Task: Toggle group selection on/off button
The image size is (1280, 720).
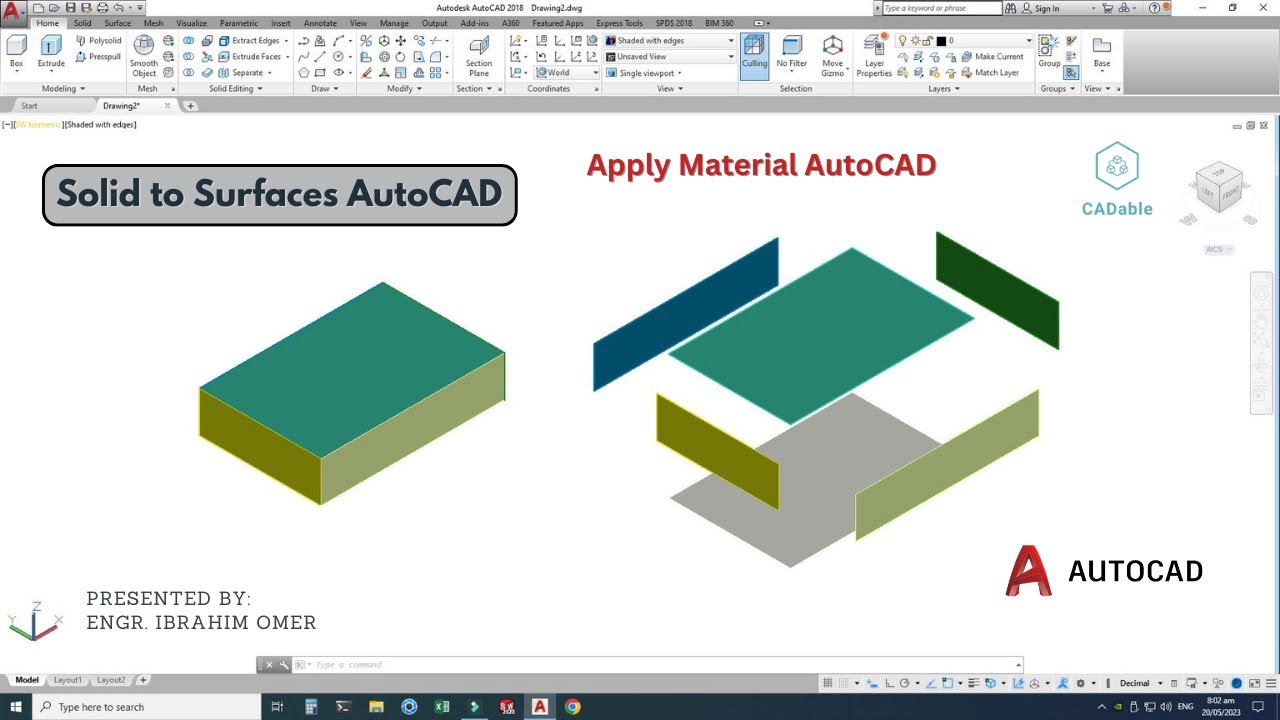Action: [x=1071, y=73]
